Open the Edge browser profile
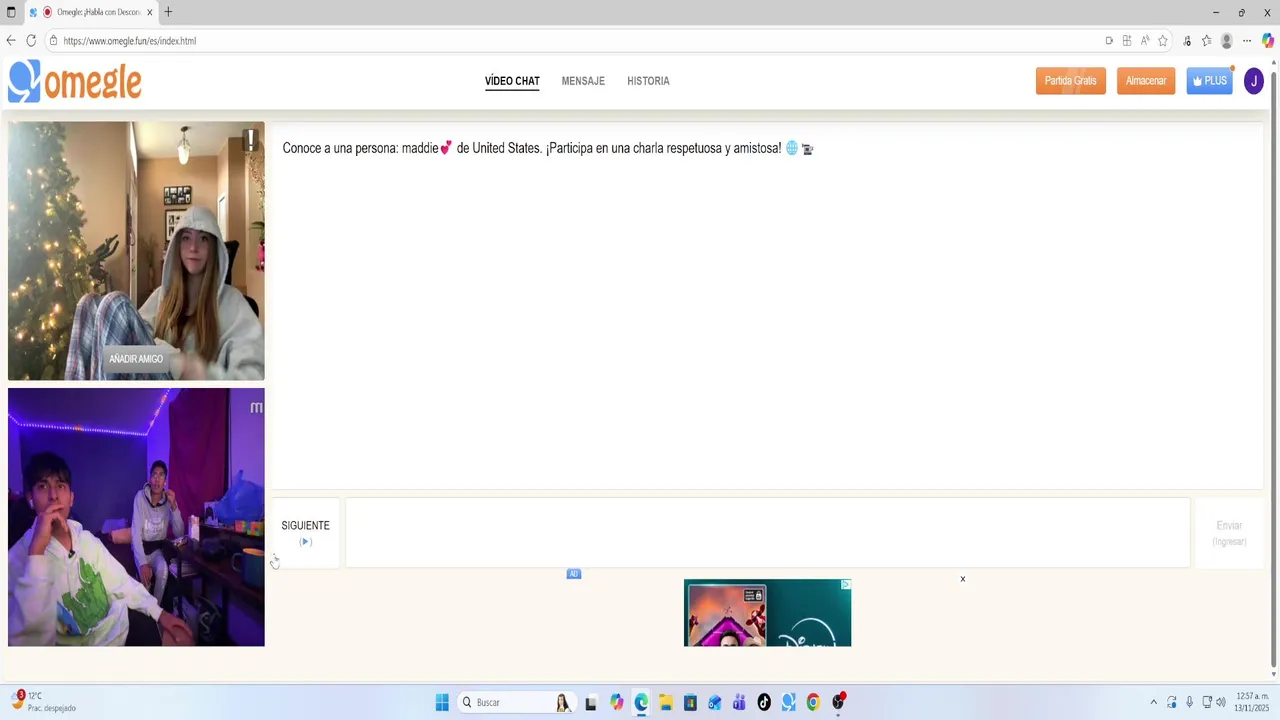 tap(1227, 41)
